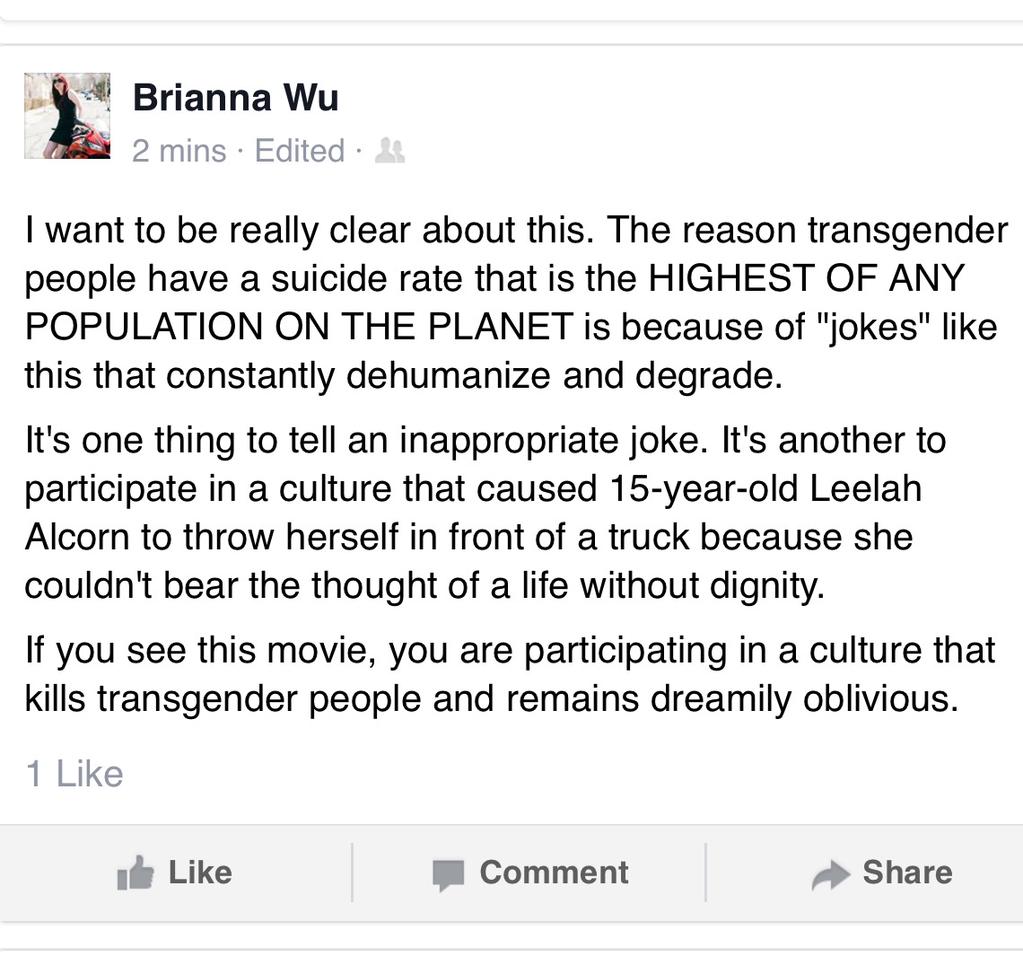This screenshot has width=1023, height=965.
Task: Click the friends audience icon beside Edited
Action: pyautogui.click(x=389, y=151)
